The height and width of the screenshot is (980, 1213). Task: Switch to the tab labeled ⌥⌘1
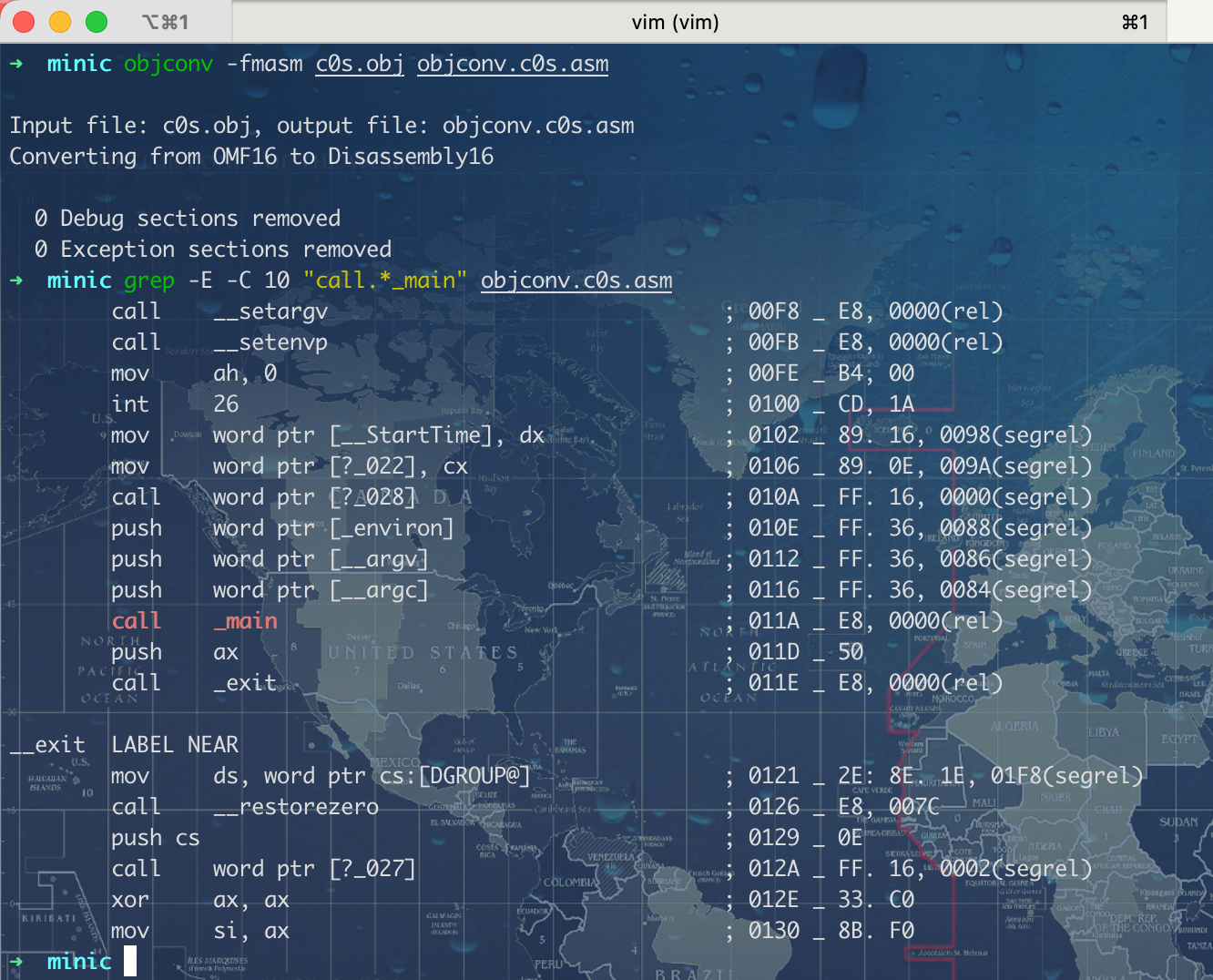point(166,22)
